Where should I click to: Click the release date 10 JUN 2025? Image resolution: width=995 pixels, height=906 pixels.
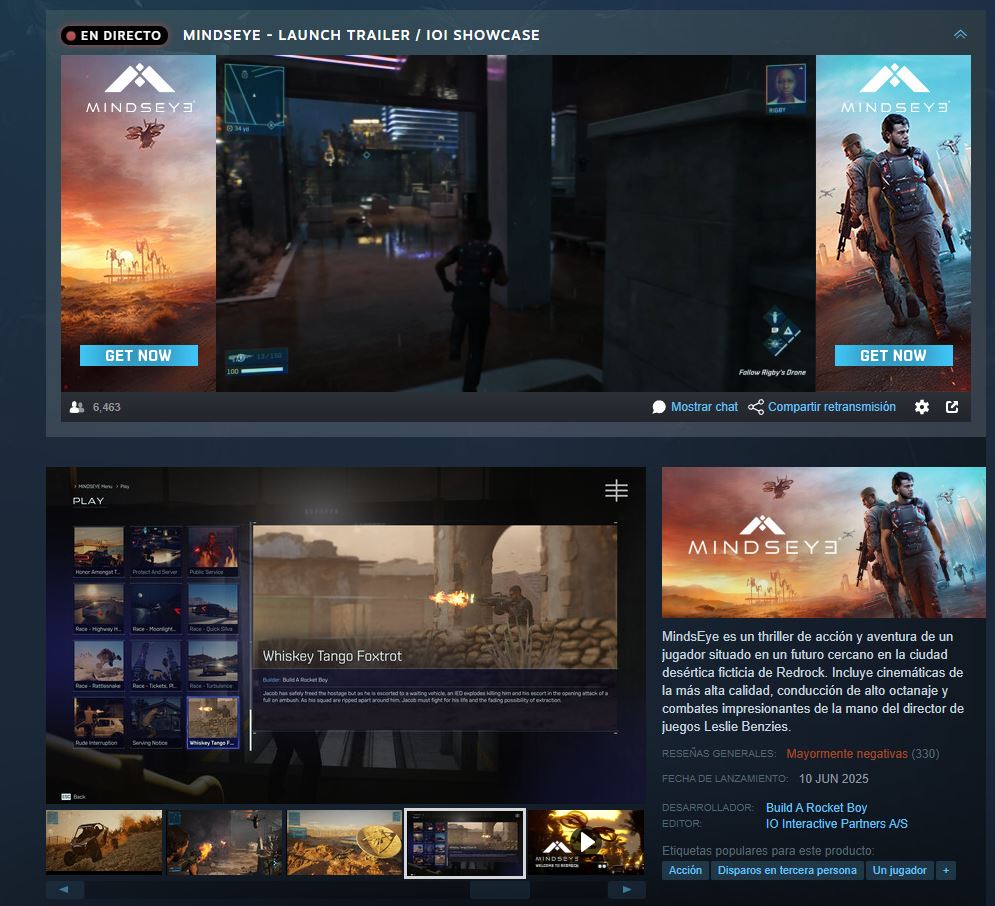click(834, 778)
